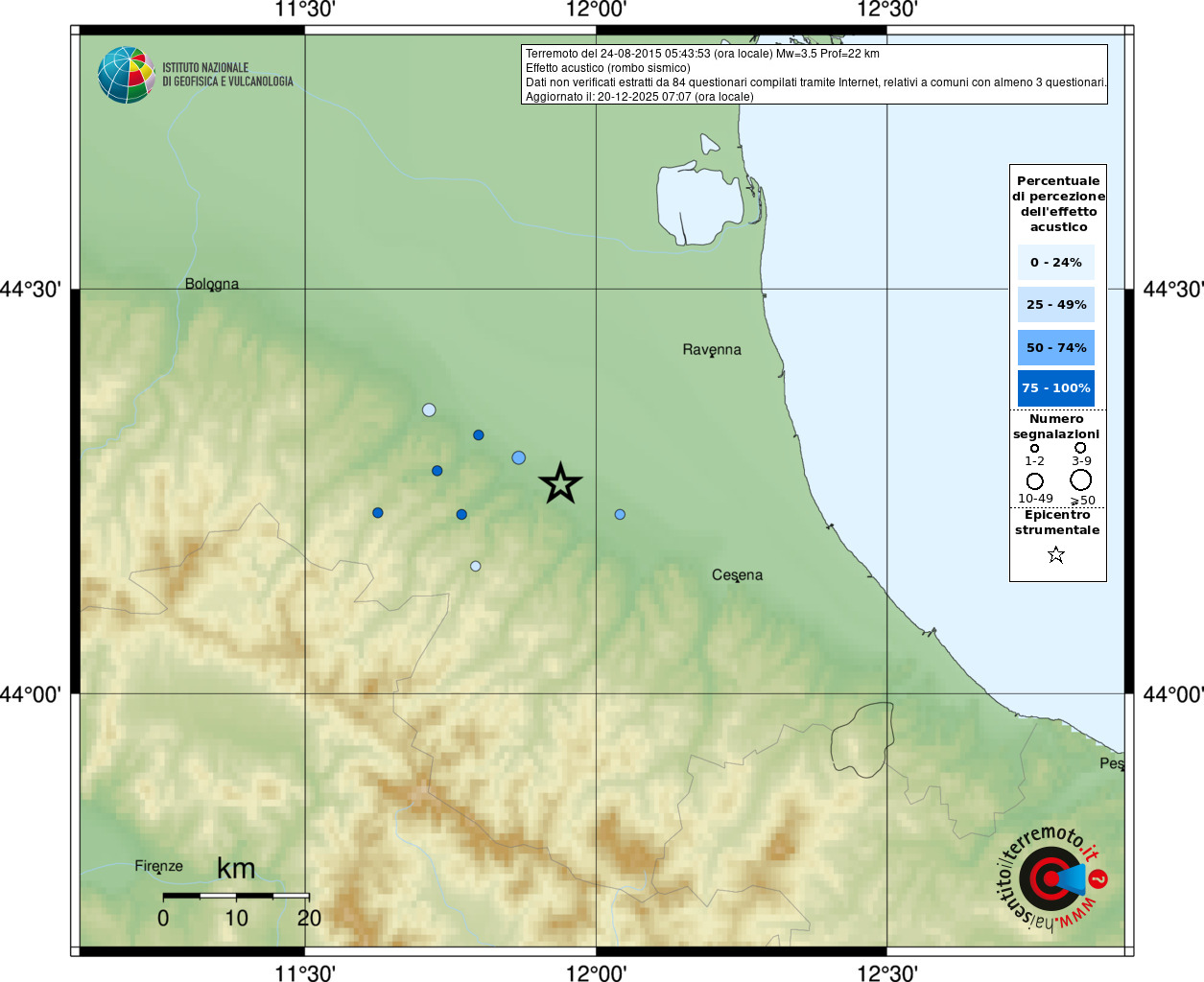
Task: Select the 0 - 24% legend swatch
Action: (x=1056, y=262)
